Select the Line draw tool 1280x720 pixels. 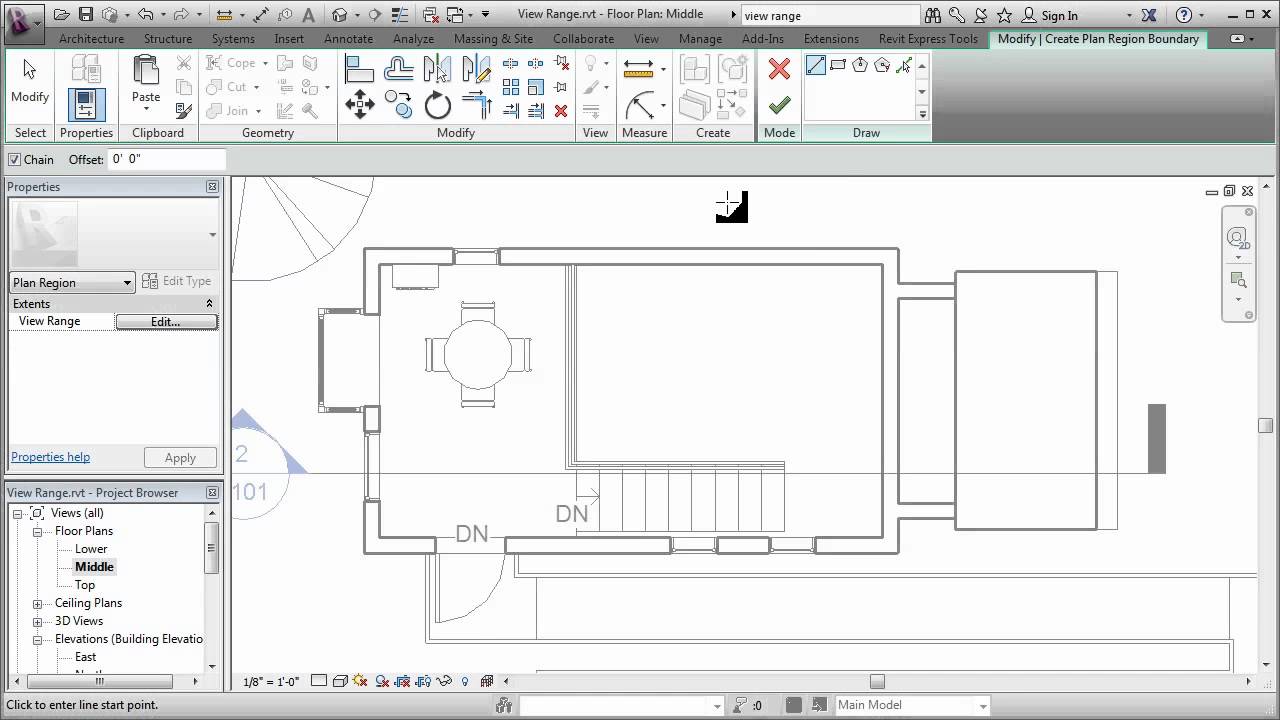(x=816, y=66)
